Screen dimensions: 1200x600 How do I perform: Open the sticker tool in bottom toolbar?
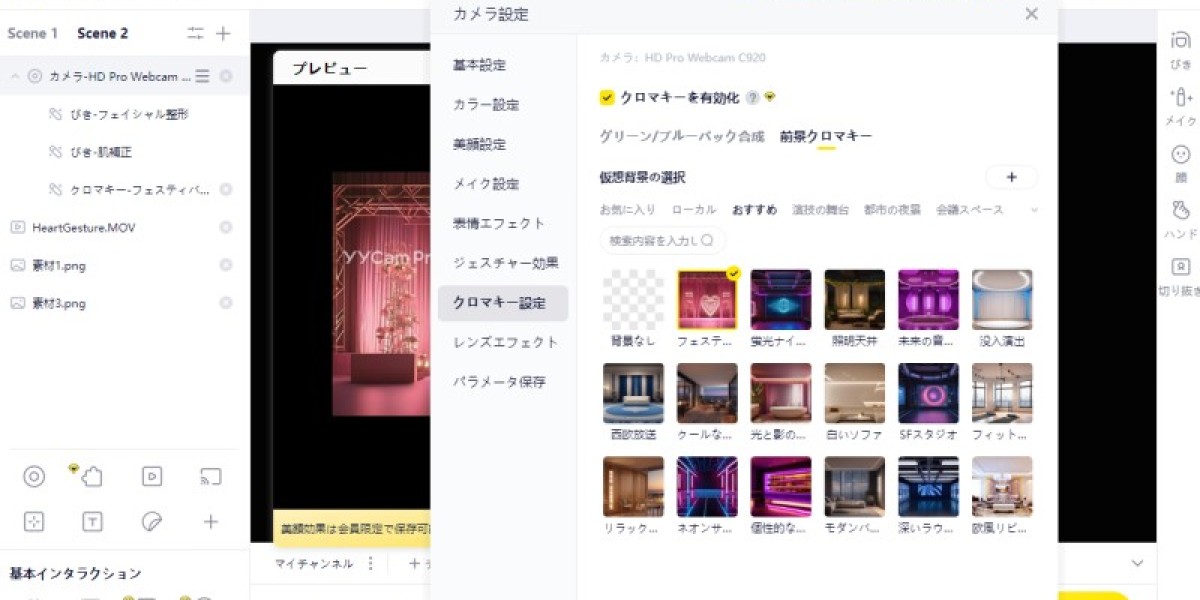[x=152, y=521]
